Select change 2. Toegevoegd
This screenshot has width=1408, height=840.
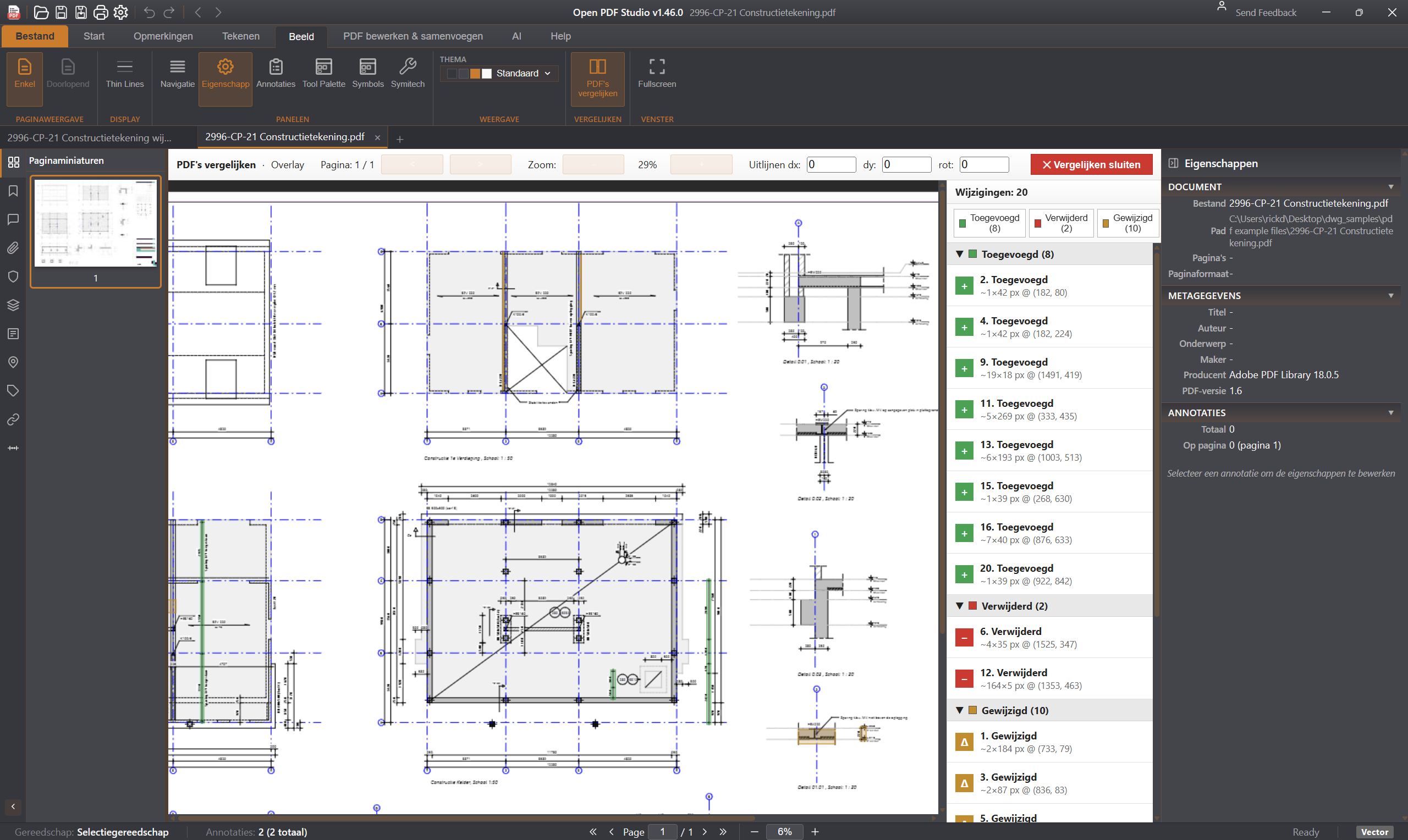click(x=1049, y=286)
